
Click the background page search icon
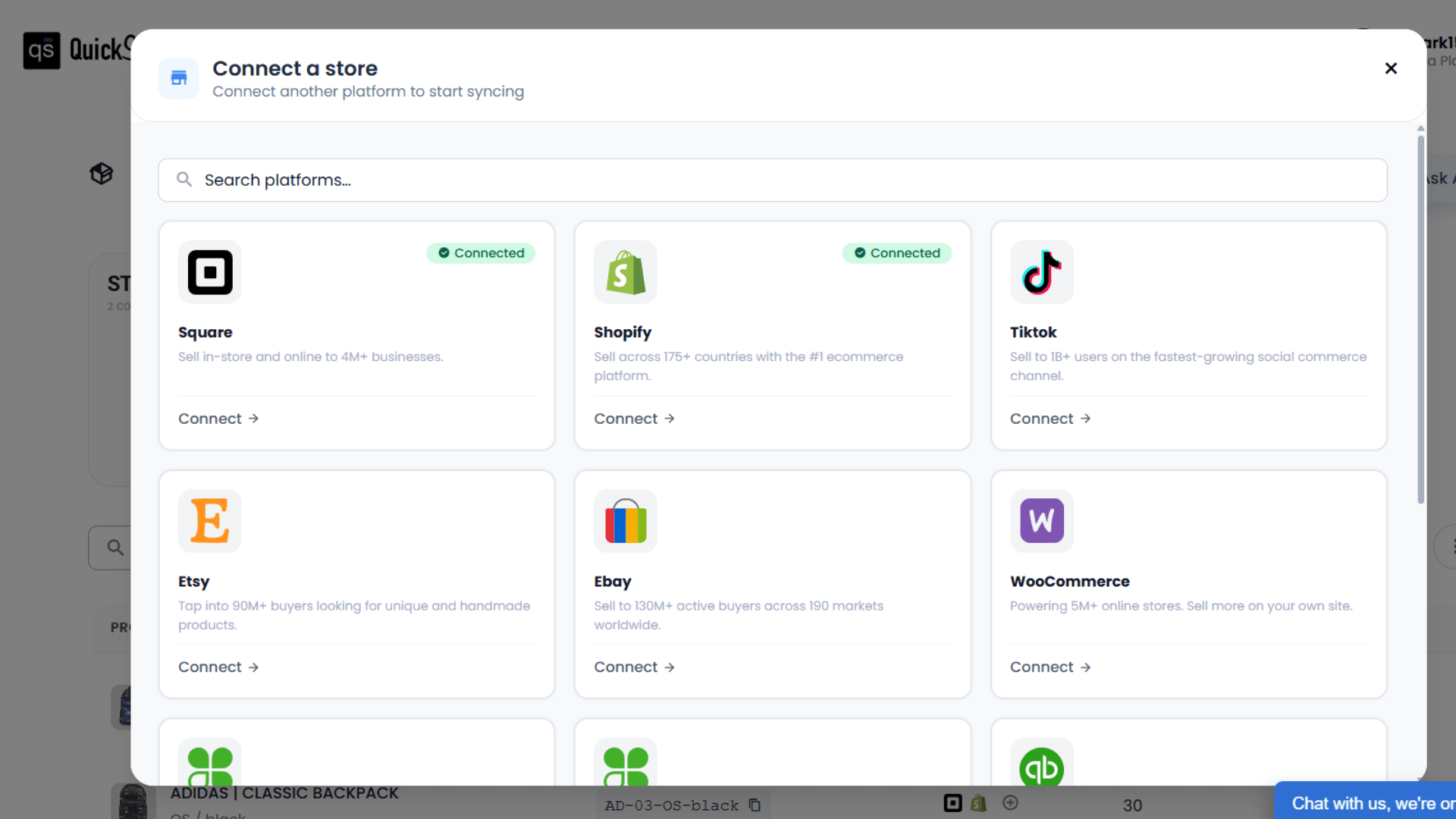(x=115, y=548)
